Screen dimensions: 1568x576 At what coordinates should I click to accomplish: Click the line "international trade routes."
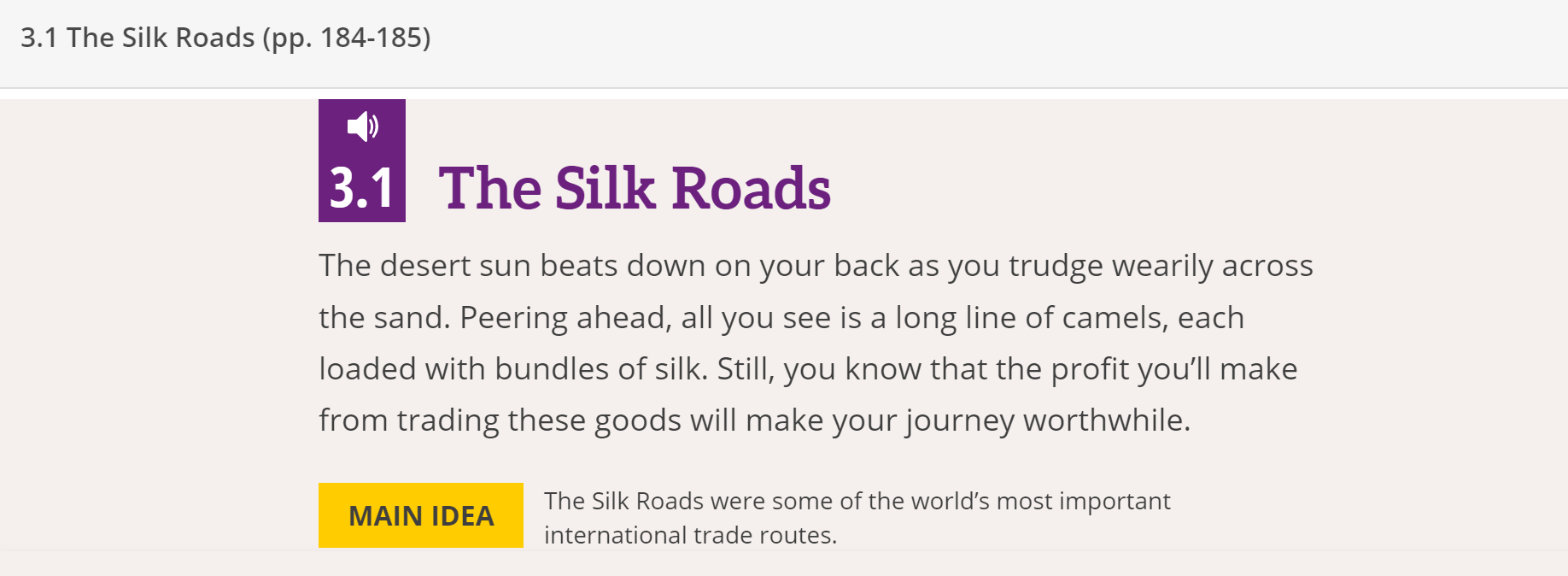[690, 535]
